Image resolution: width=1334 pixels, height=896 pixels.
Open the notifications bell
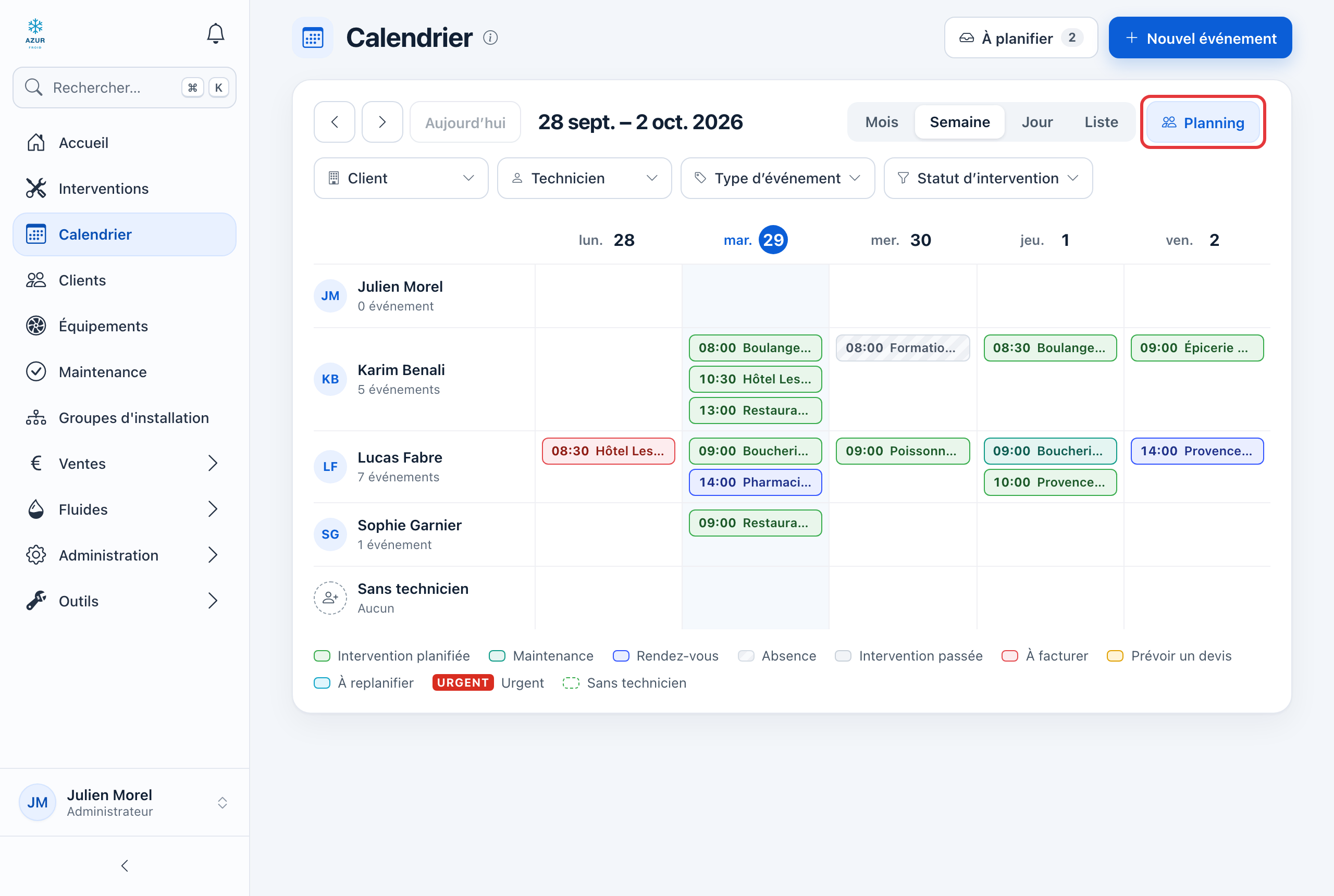[216, 33]
